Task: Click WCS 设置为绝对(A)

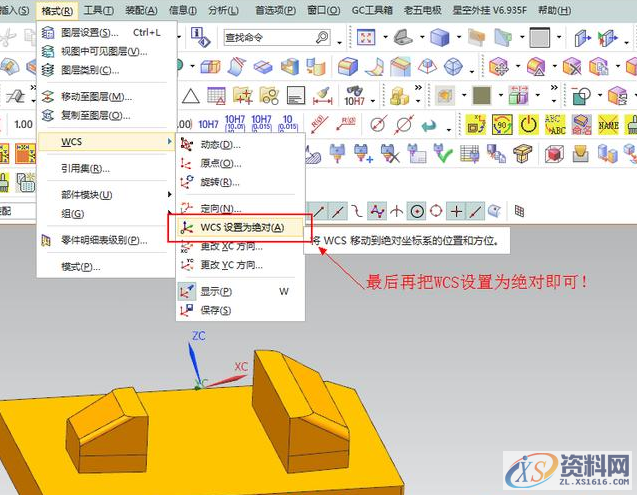Action: (x=240, y=228)
